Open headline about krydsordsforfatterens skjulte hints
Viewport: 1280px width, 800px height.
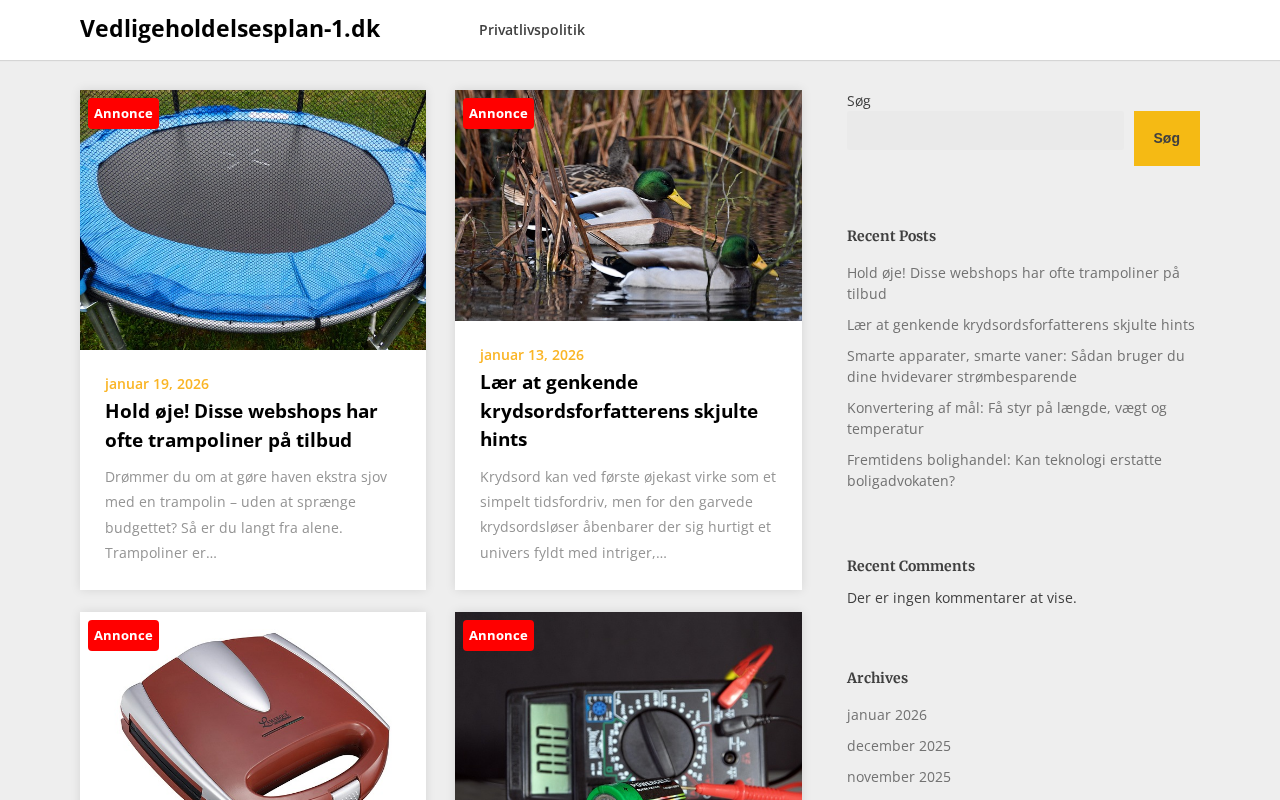[x=619, y=410]
